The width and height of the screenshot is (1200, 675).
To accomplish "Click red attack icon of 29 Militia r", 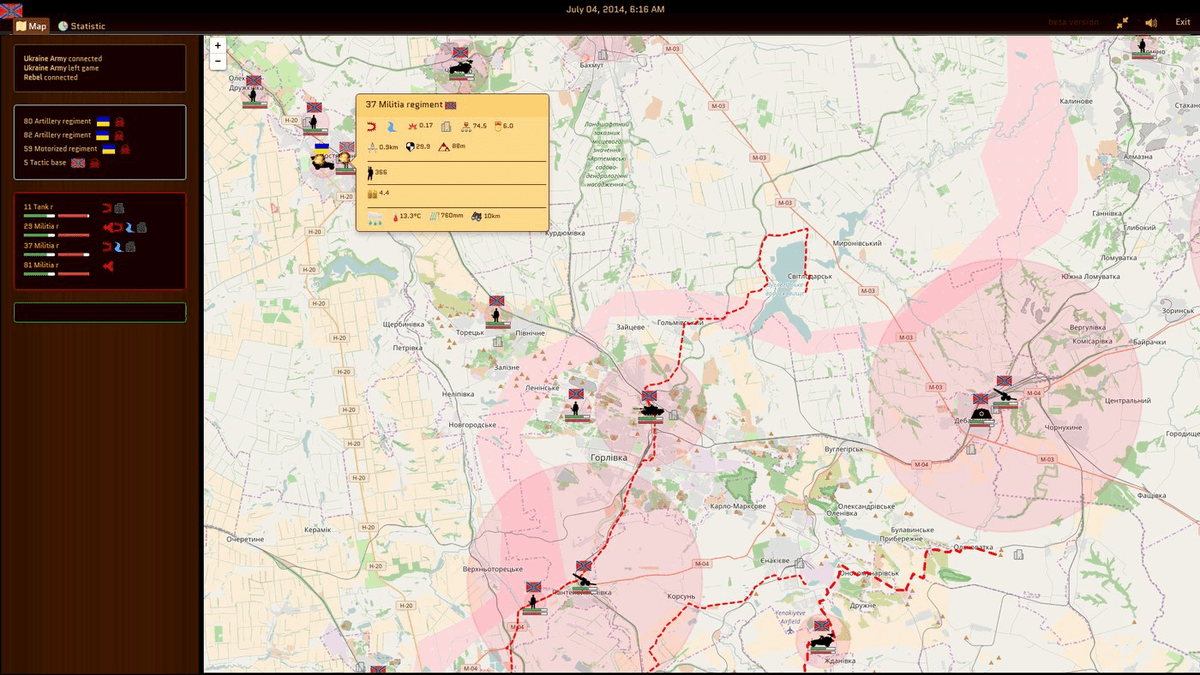I will (x=109, y=227).
